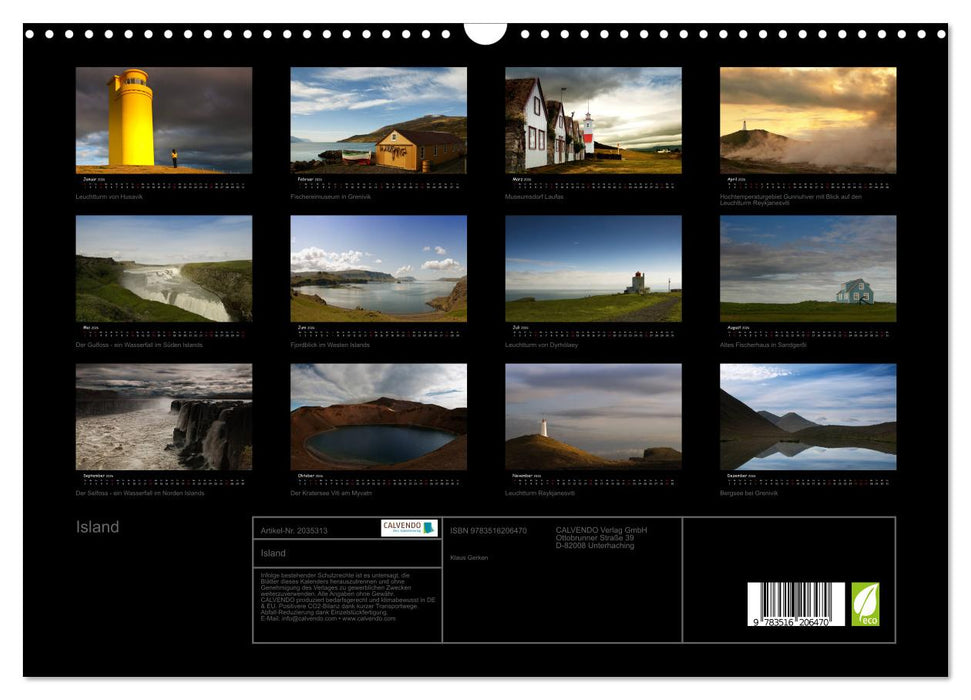
Task: Open the Gullfoss waterfall picture
Action: tap(164, 268)
